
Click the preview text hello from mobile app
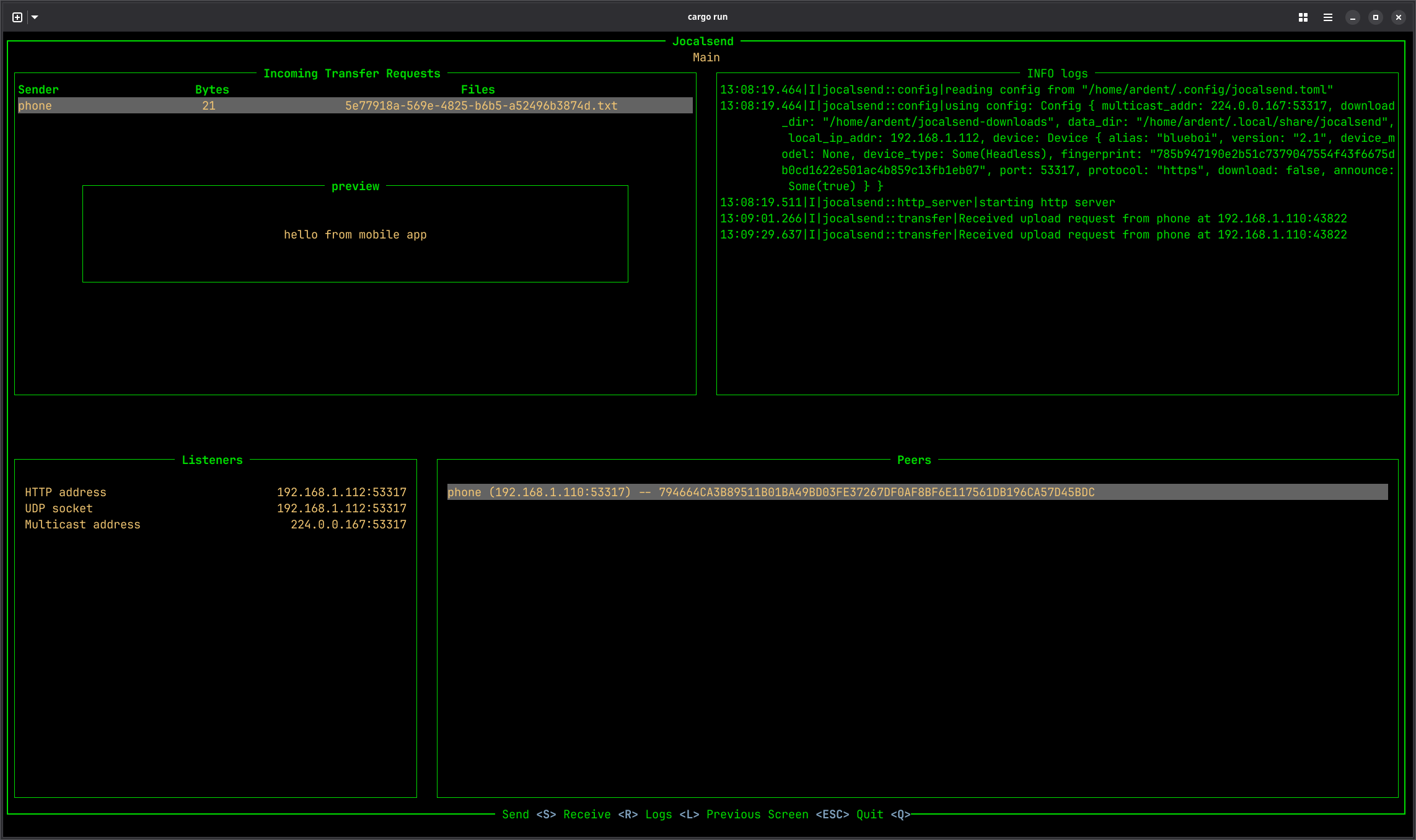355,235
